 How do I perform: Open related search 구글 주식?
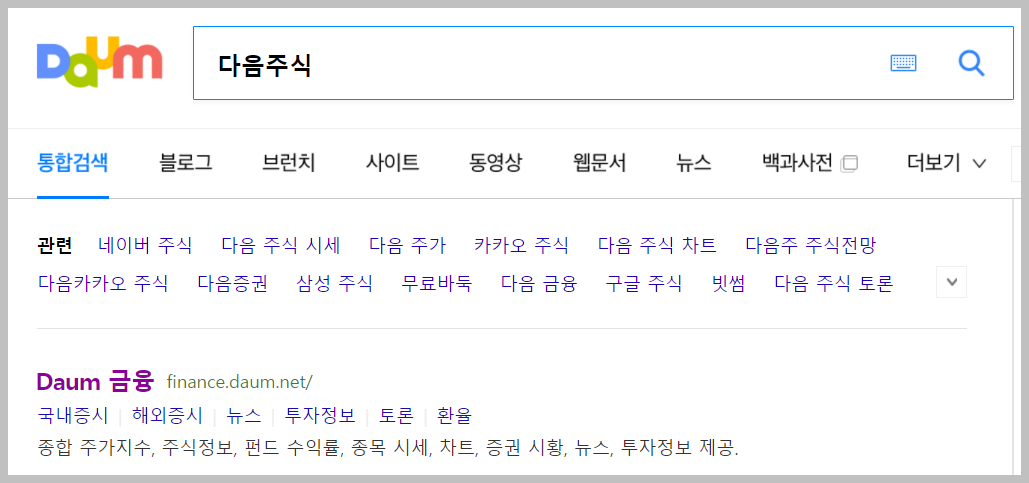click(644, 284)
